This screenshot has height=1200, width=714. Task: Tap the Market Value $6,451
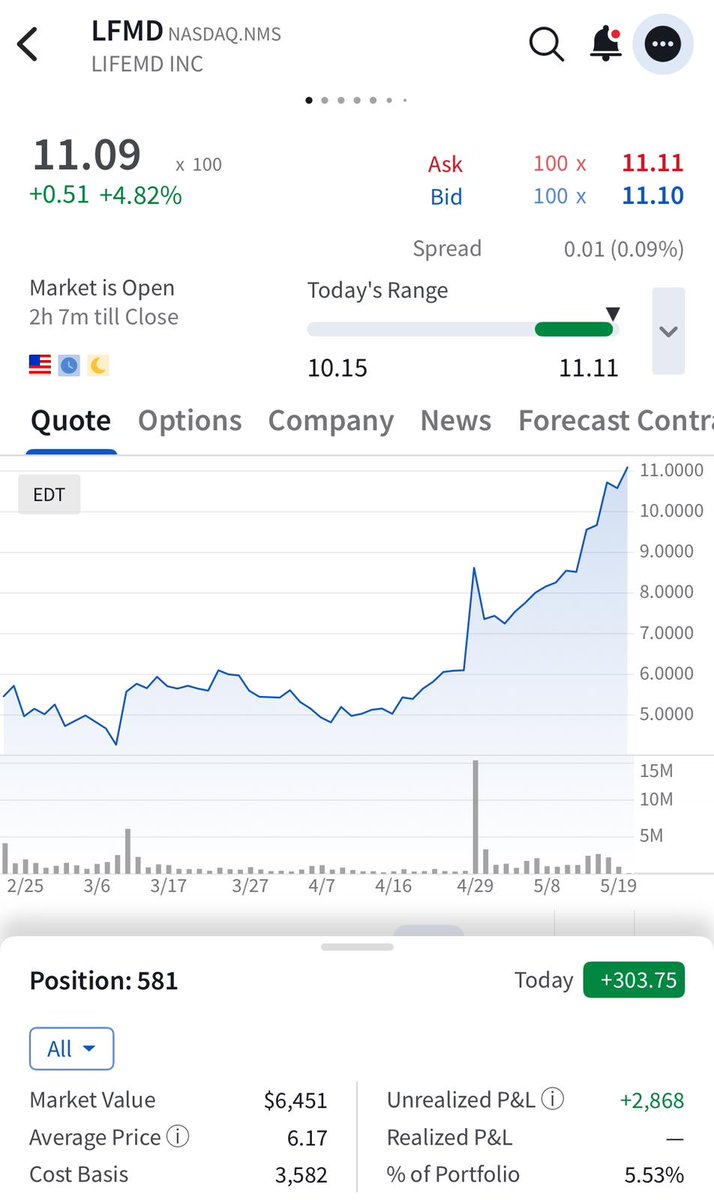295,1100
